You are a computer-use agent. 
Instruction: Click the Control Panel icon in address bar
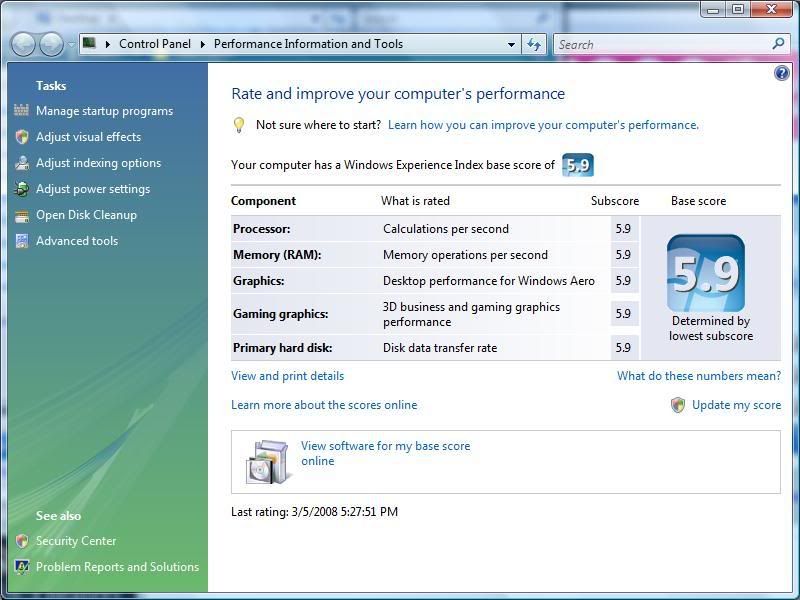[x=89, y=43]
